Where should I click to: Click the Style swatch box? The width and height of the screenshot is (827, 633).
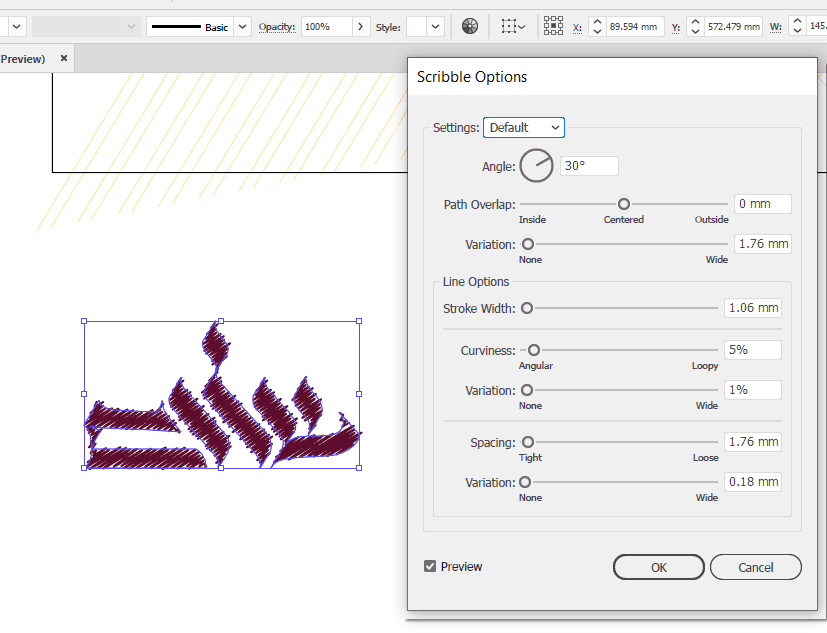click(x=416, y=26)
